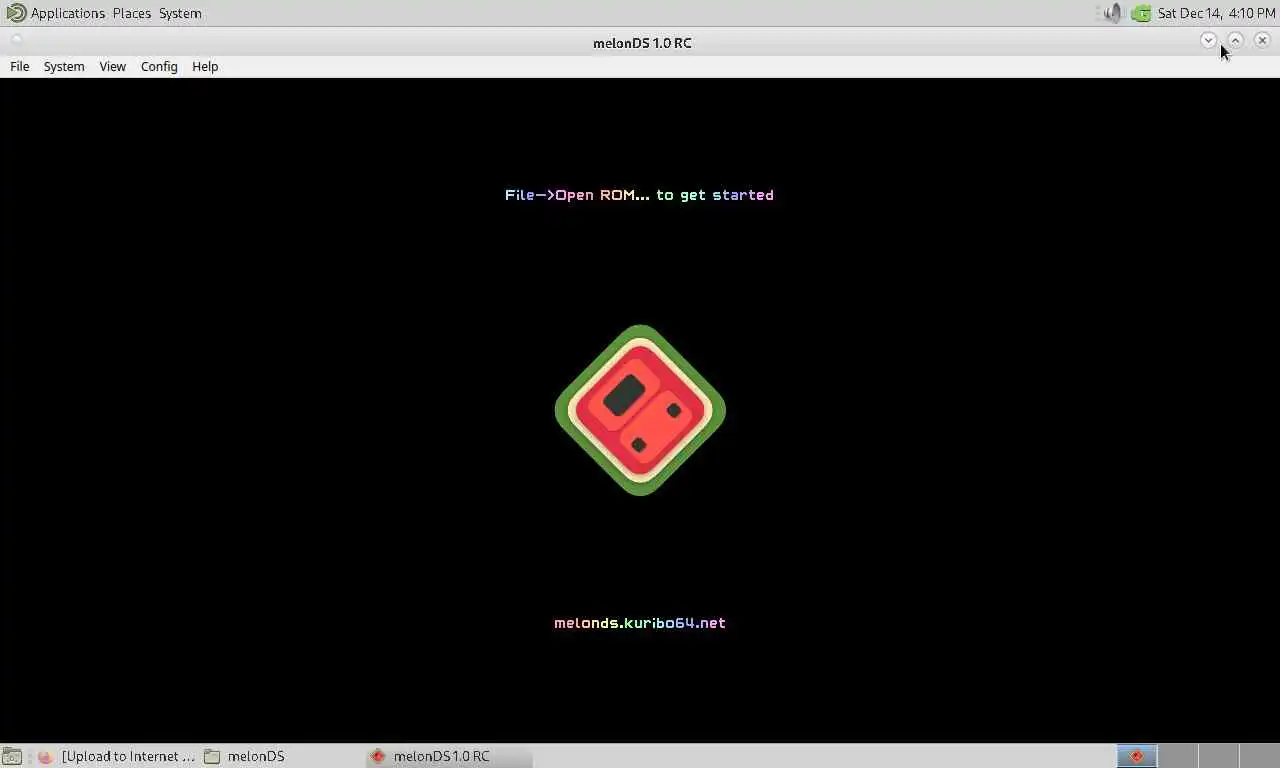1280x768 pixels.
Task: Click the MATE logo icon
Action: coord(16,13)
